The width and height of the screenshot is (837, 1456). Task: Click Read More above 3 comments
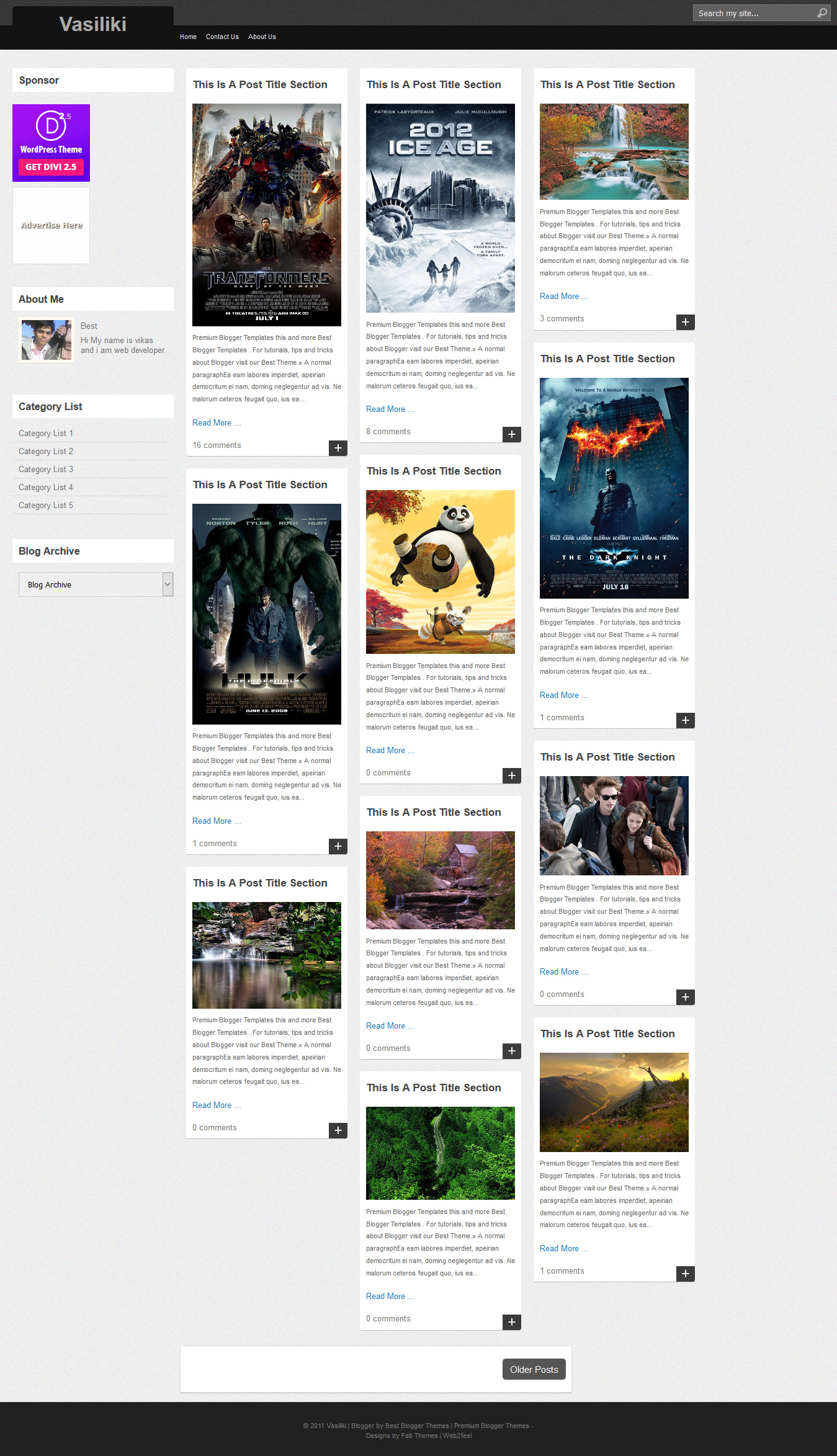564,296
